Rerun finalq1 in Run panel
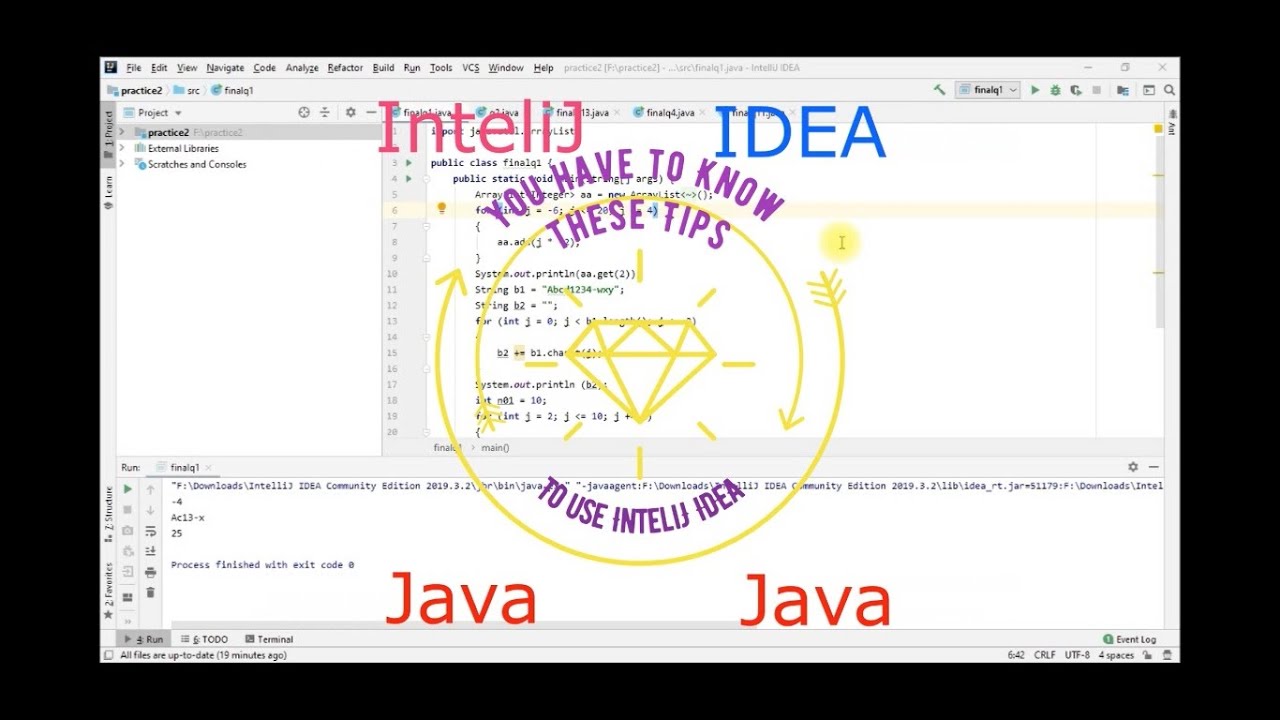 (x=128, y=489)
